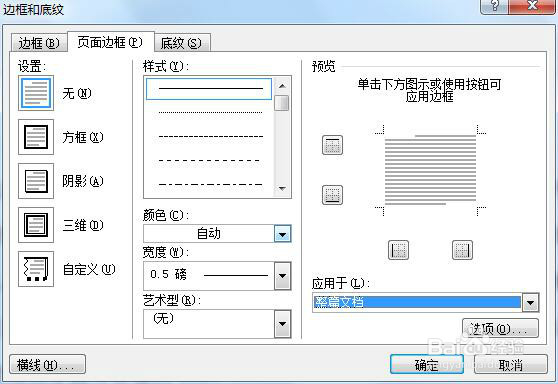Choose the 方框 (Box) border setting icon

pyautogui.click(x=36, y=137)
